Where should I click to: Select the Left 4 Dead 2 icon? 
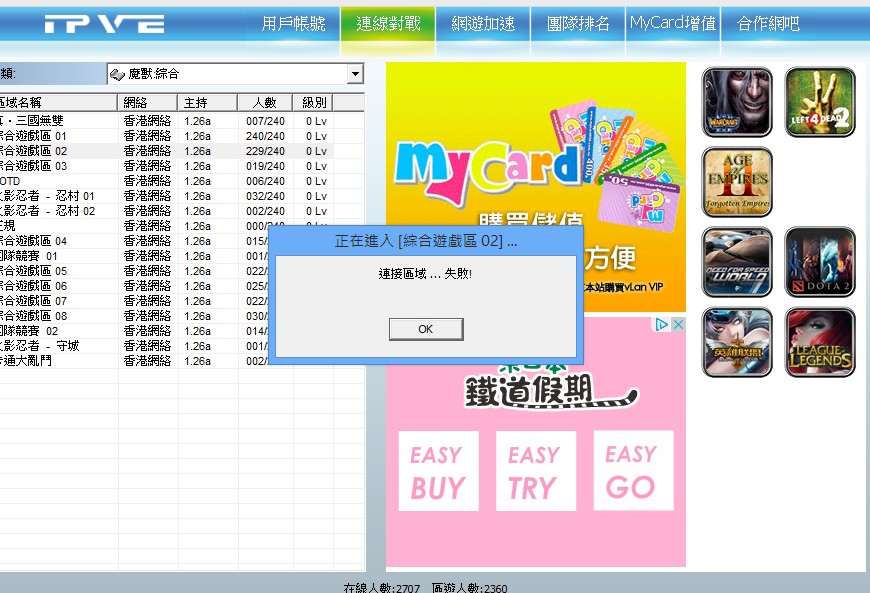tap(820, 102)
